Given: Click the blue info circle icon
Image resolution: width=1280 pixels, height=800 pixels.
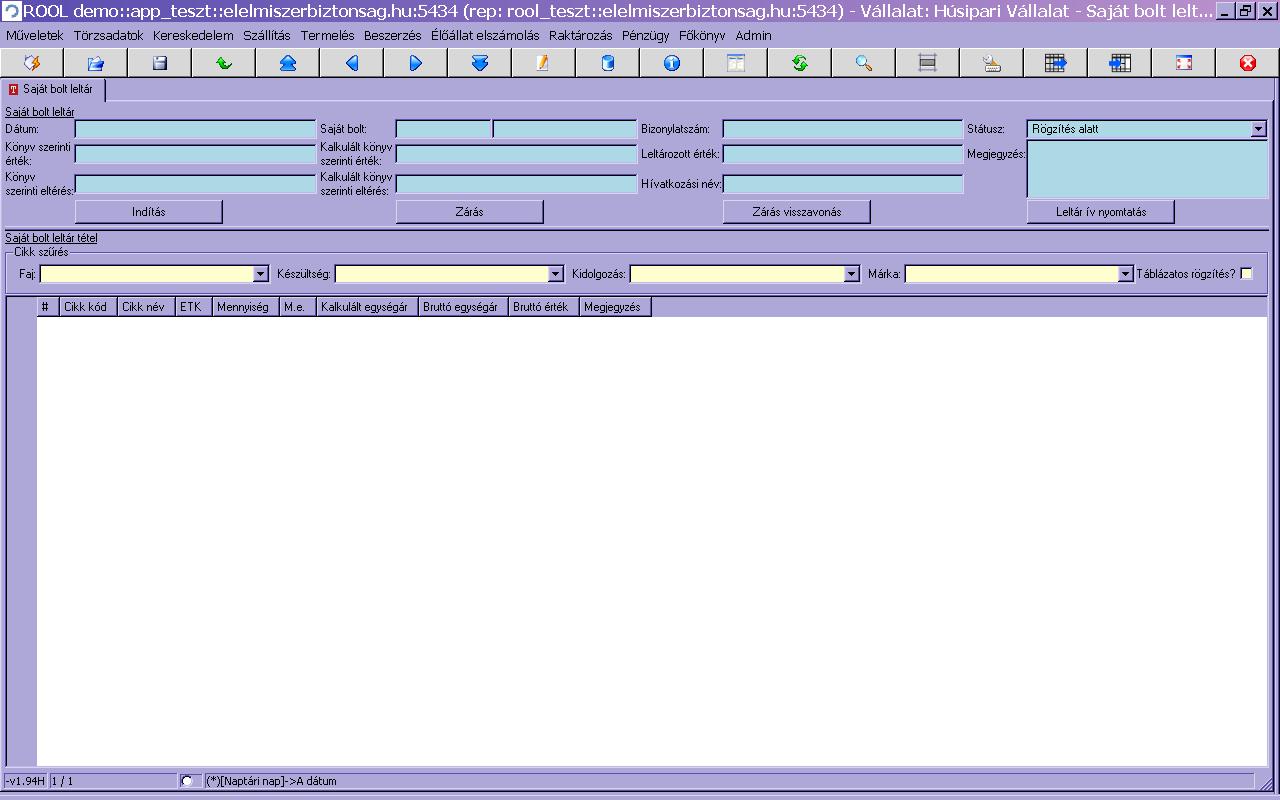Looking at the screenshot, I should (x=672, y=63).
